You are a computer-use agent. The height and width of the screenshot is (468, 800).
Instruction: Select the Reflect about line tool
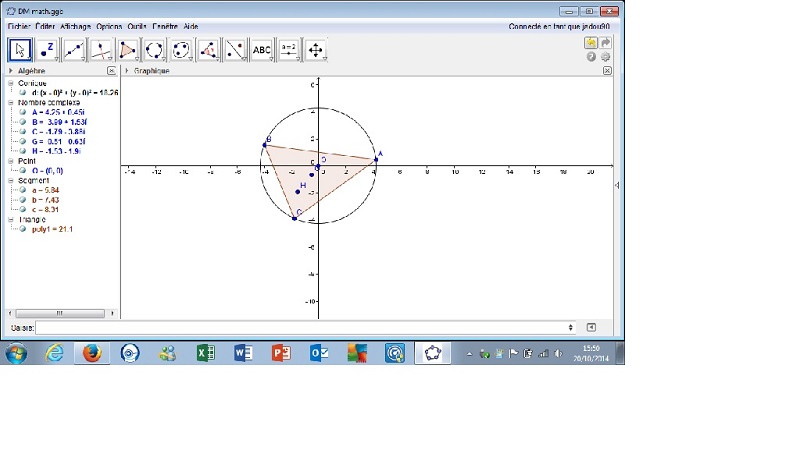[x=235, y=50]
